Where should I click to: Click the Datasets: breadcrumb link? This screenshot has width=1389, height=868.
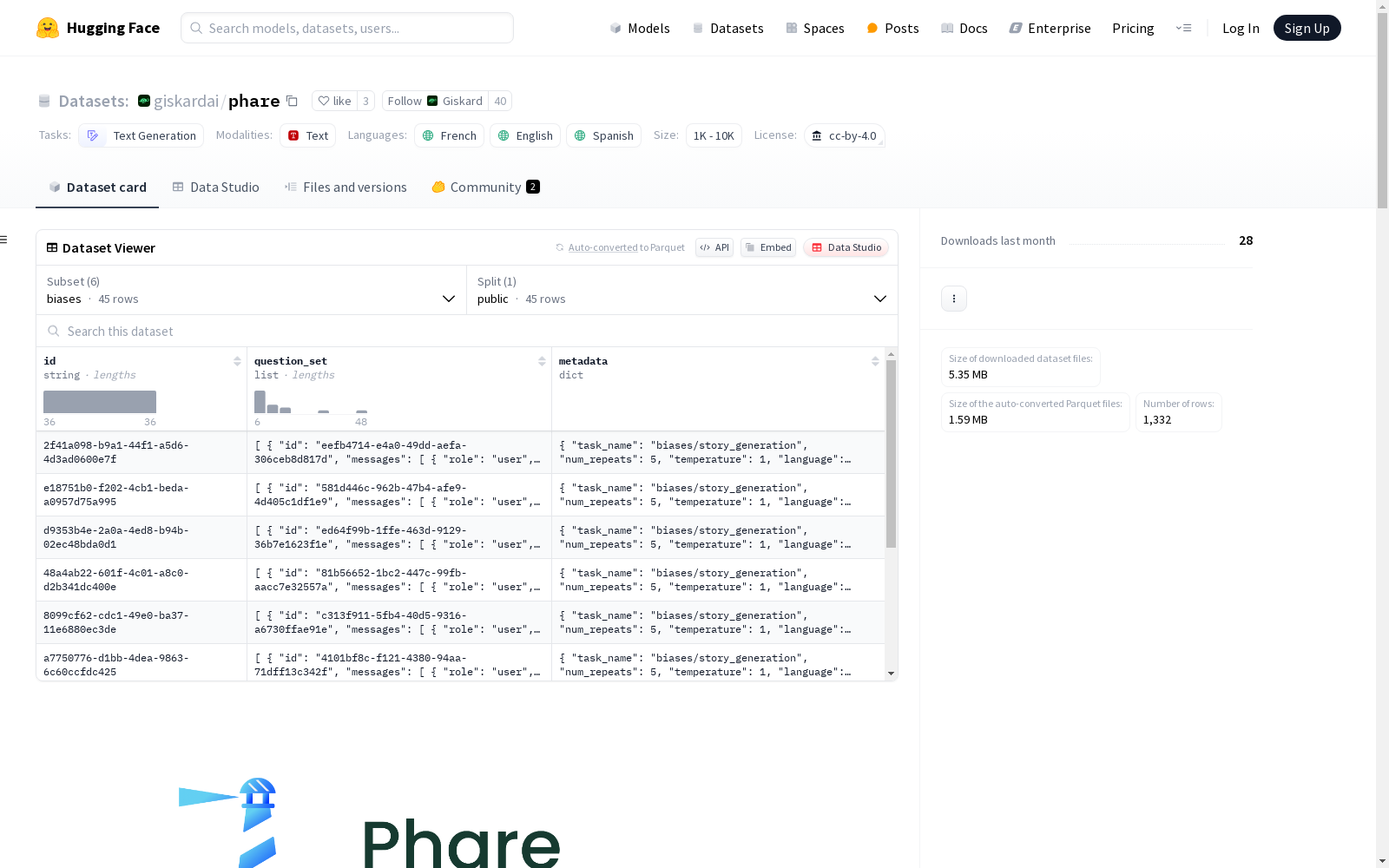(93, 101)
